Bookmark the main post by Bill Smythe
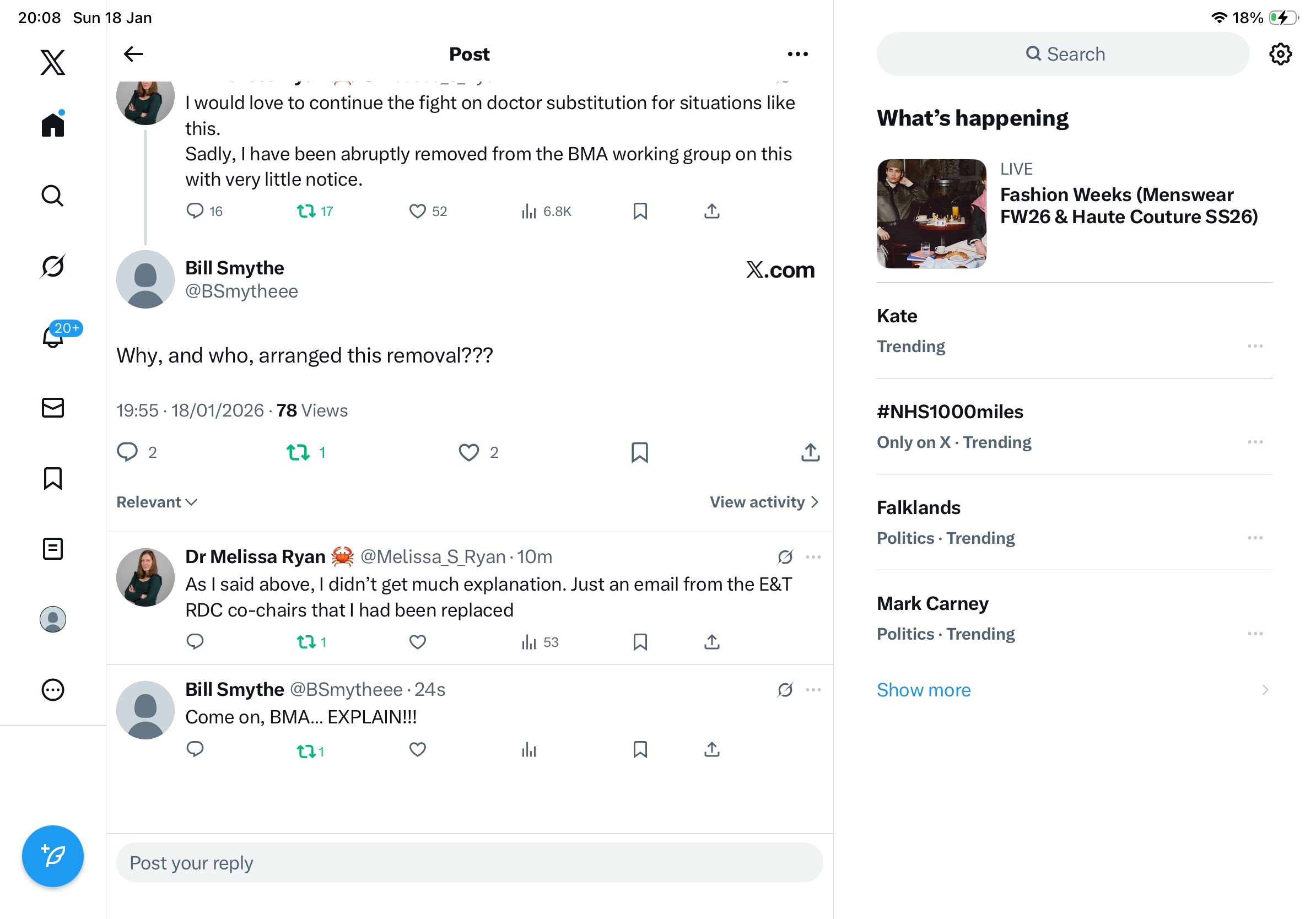Viewport: 1316px width, 919px height. [640, 453]
